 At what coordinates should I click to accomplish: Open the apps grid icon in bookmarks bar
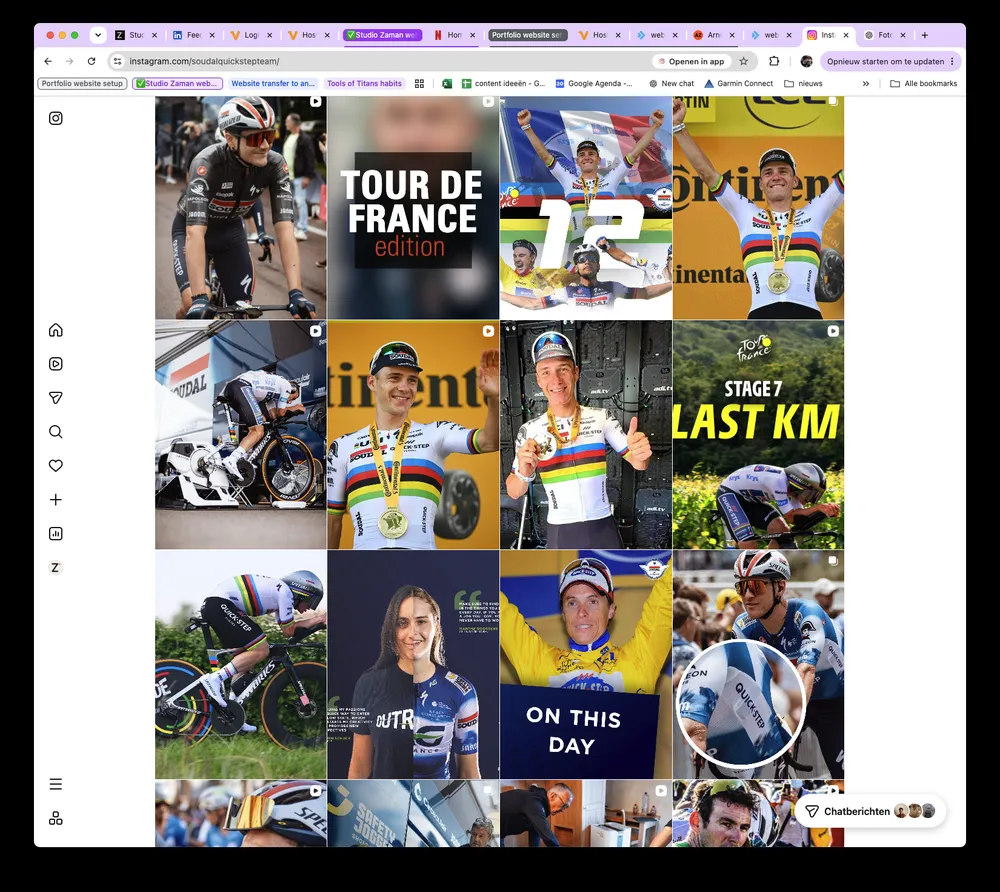click(x=419, y=84)
